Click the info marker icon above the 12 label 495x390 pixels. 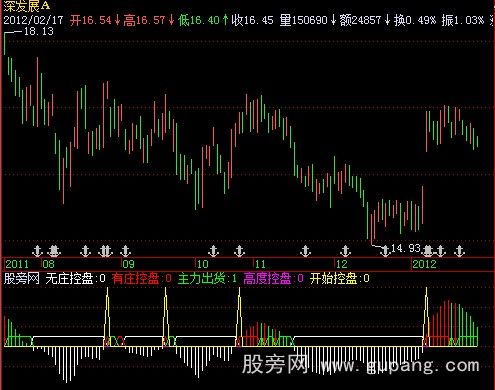[x=345, y=251]
